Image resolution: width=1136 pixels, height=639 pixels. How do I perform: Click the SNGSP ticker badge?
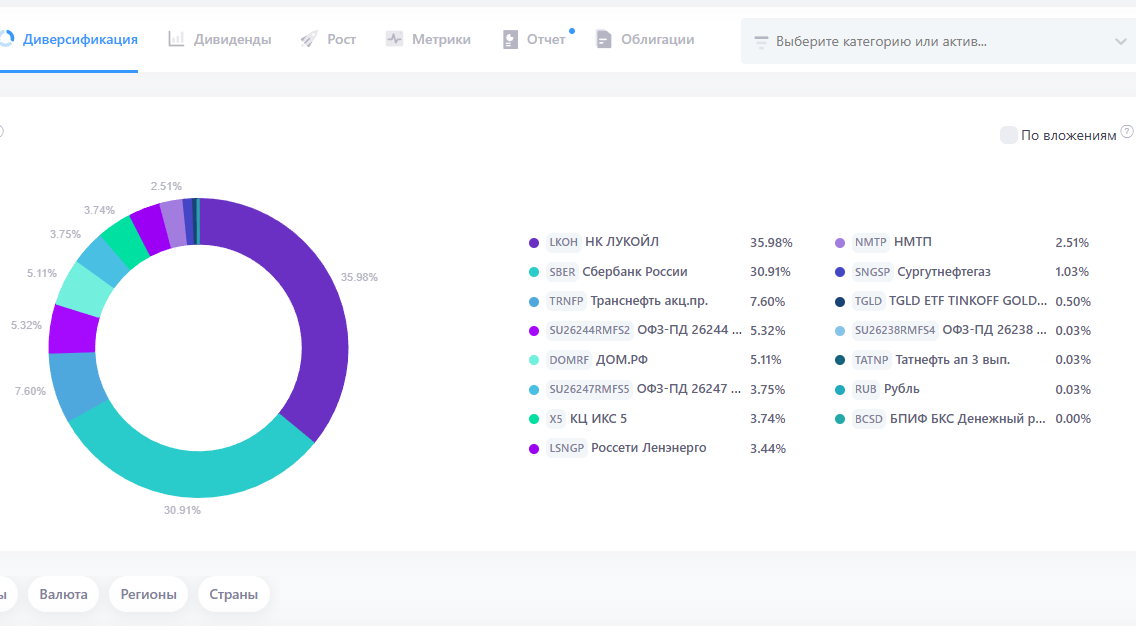tap(872, 272)
